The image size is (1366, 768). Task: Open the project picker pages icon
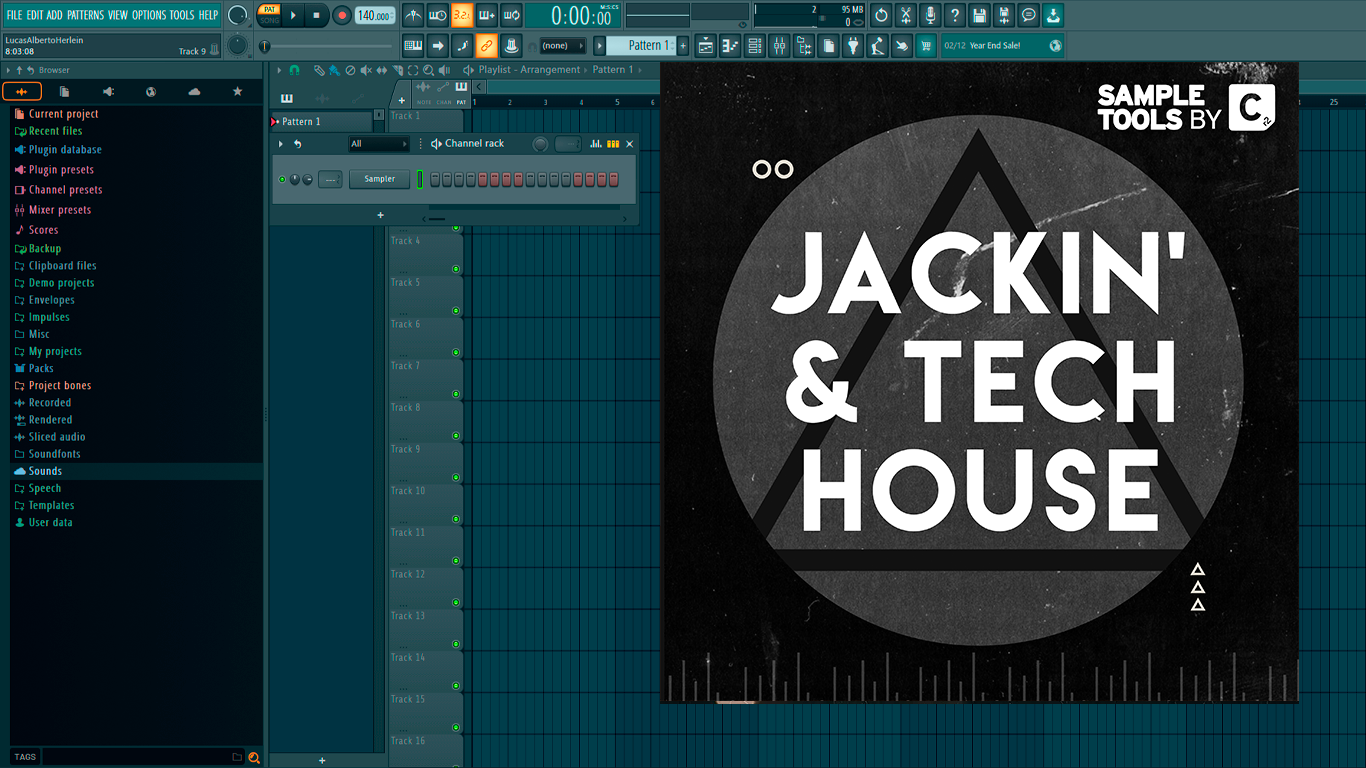pos(829,45)
